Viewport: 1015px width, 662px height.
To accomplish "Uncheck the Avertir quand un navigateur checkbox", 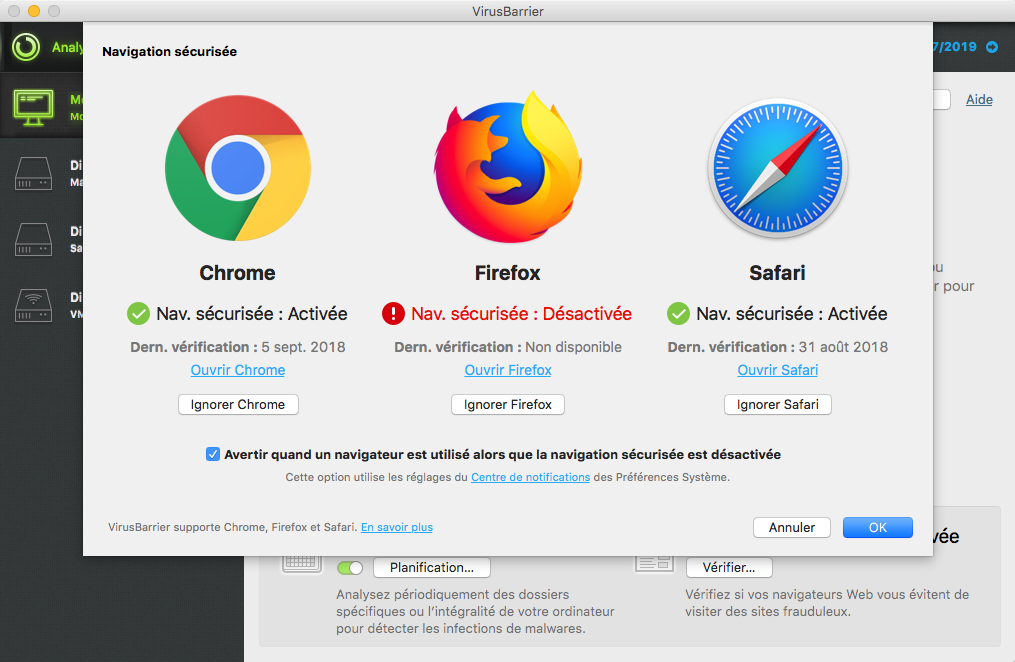I will click(212, 454).
